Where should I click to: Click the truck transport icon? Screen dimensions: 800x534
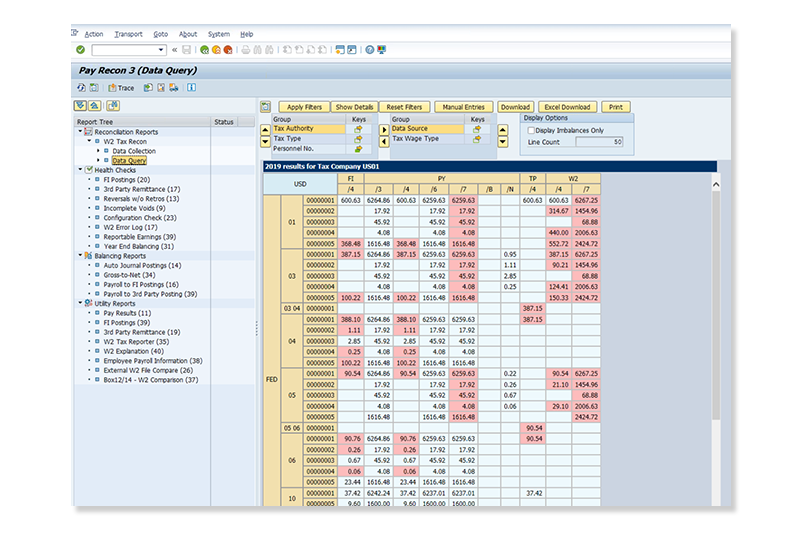174,88
